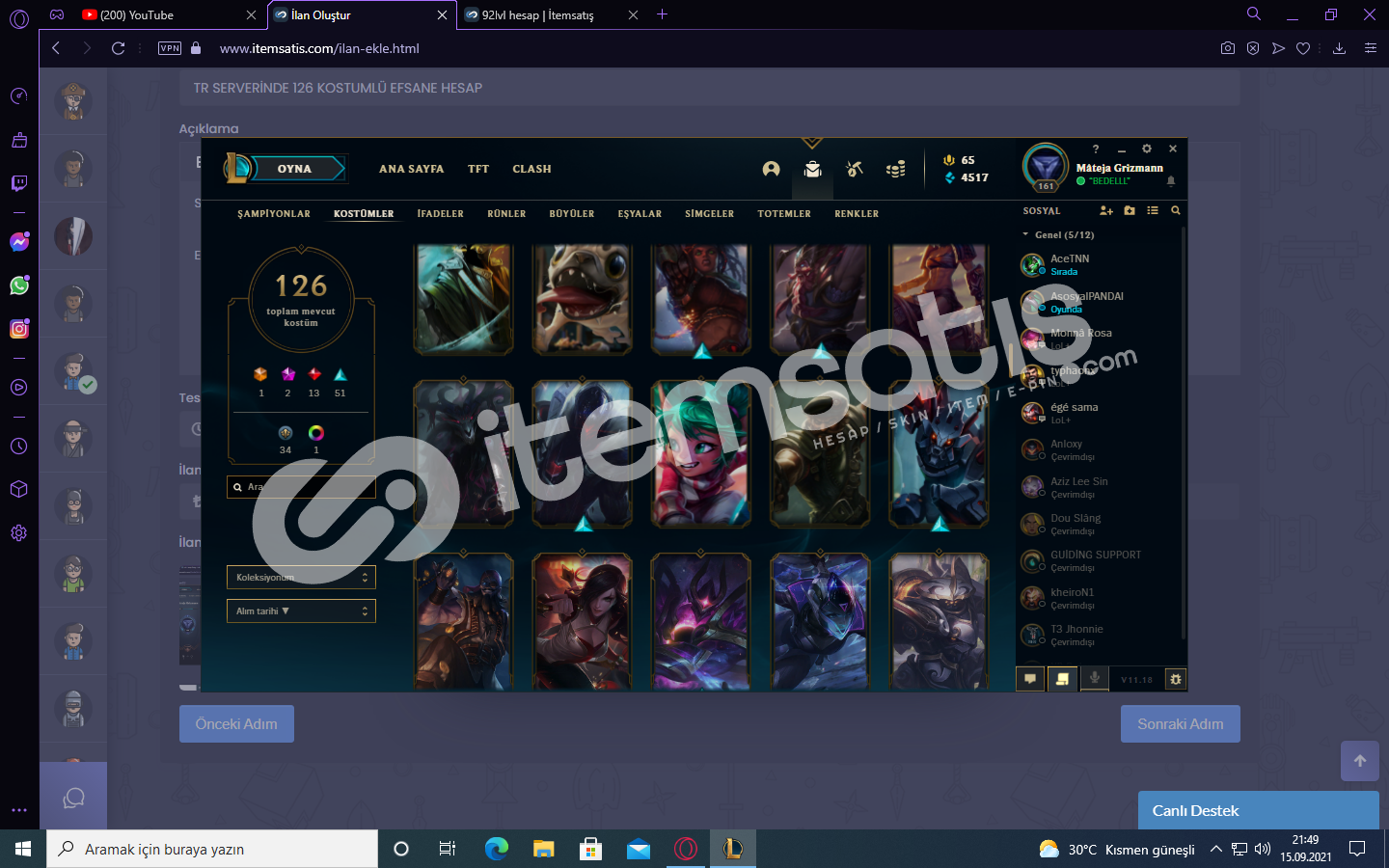Open GX Corner gamepad icon
This screenshot has height=868, width=1389.
coord(57,14)
